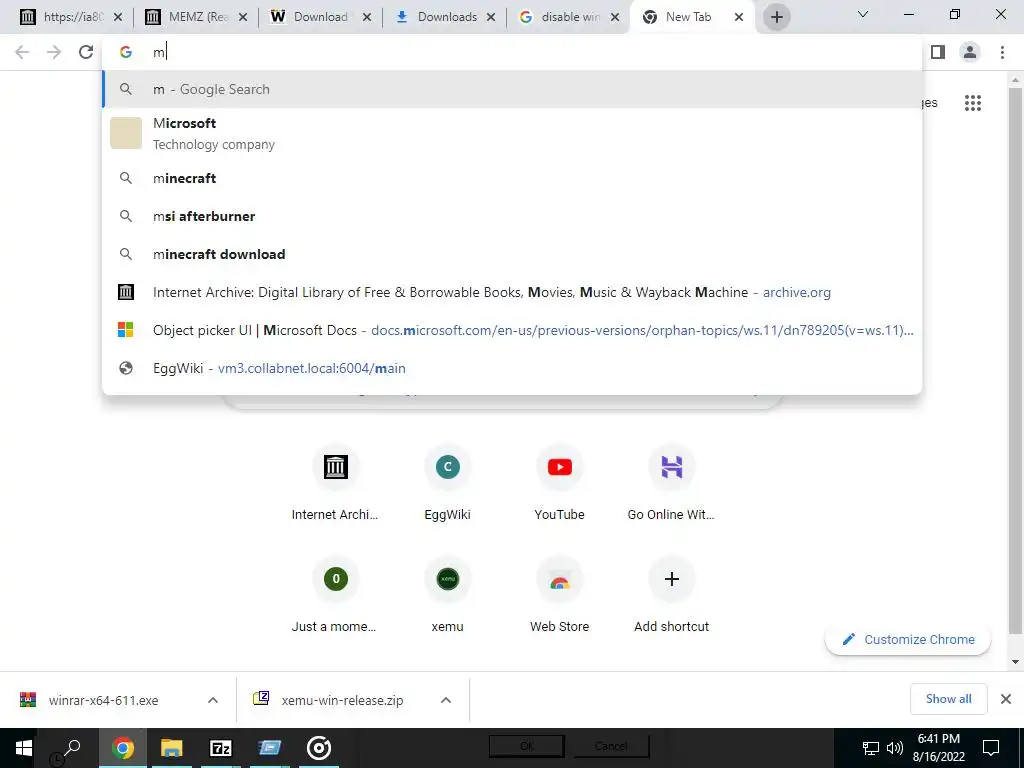Select EggWiki vm3.collabnet.local suggestion

coord(512,368)
